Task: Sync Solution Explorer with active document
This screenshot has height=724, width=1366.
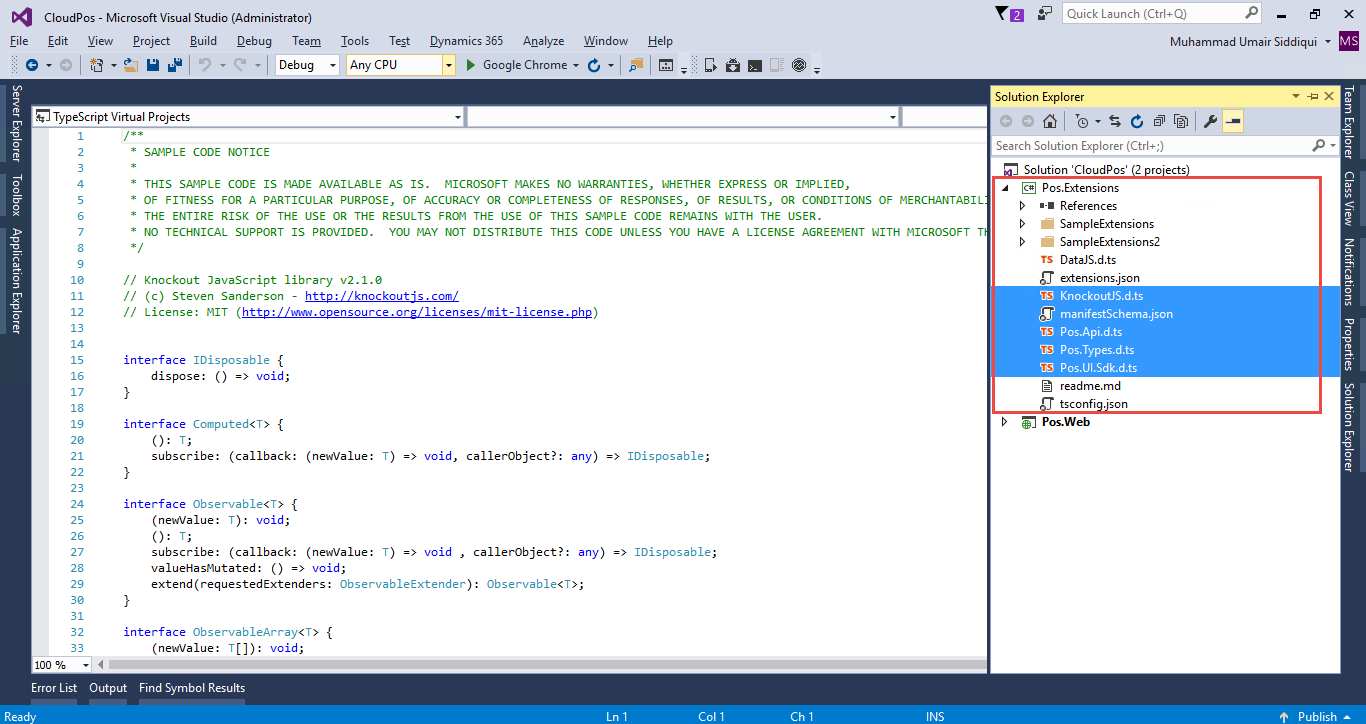Action: coord(1114,120)
